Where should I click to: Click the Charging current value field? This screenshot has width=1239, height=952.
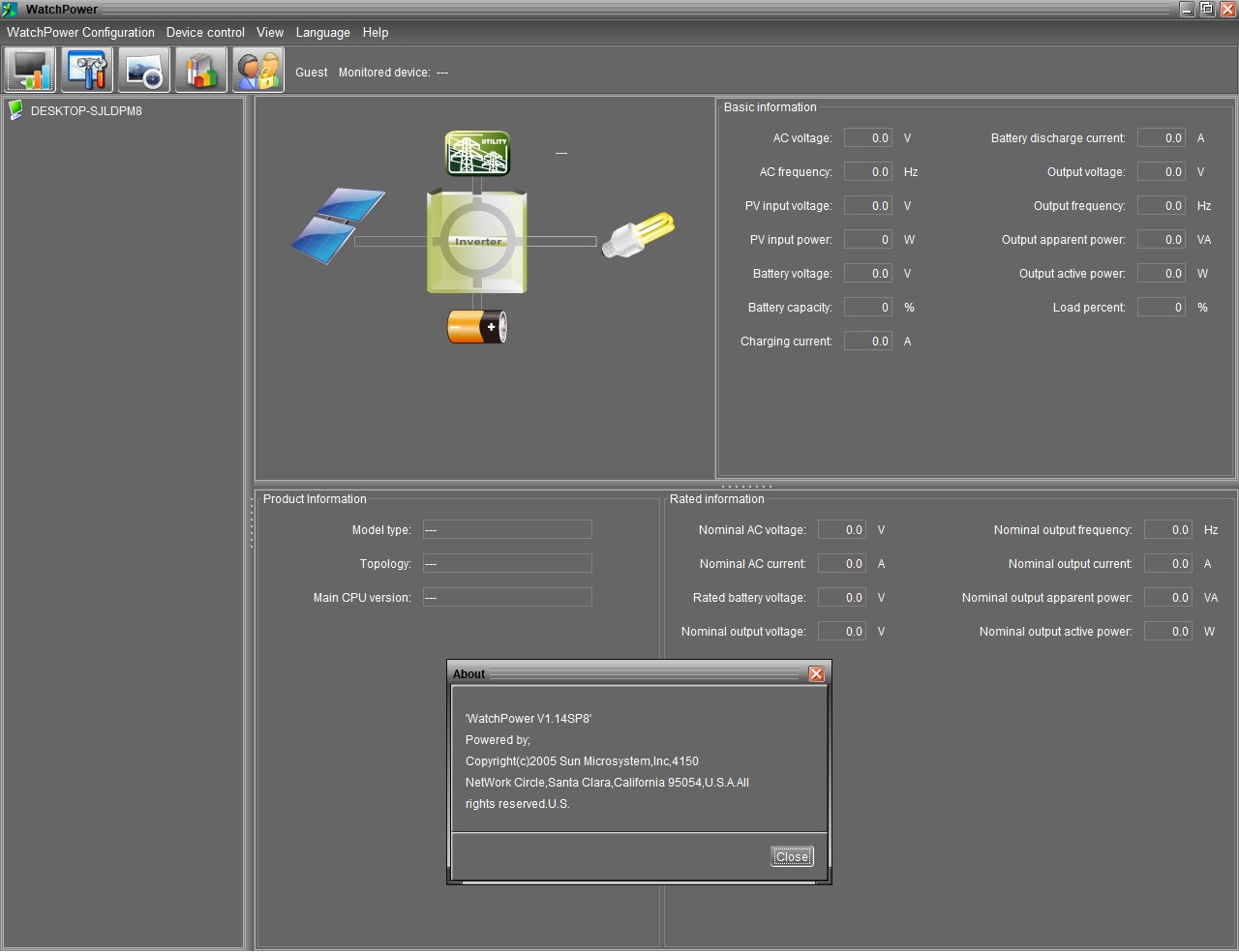pyautogui.click(x=868, y=341)
